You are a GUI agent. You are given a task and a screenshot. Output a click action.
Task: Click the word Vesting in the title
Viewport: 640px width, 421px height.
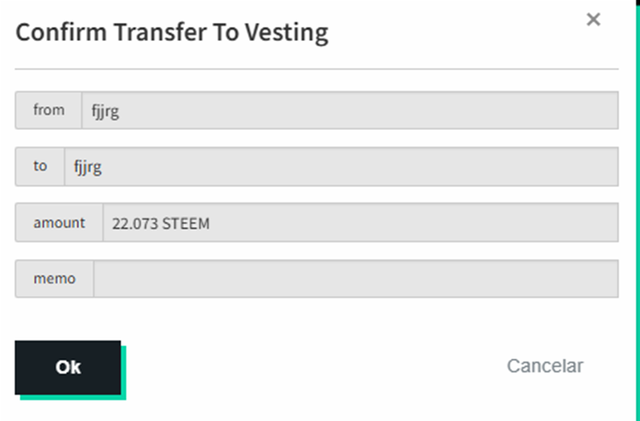point(288,33)
